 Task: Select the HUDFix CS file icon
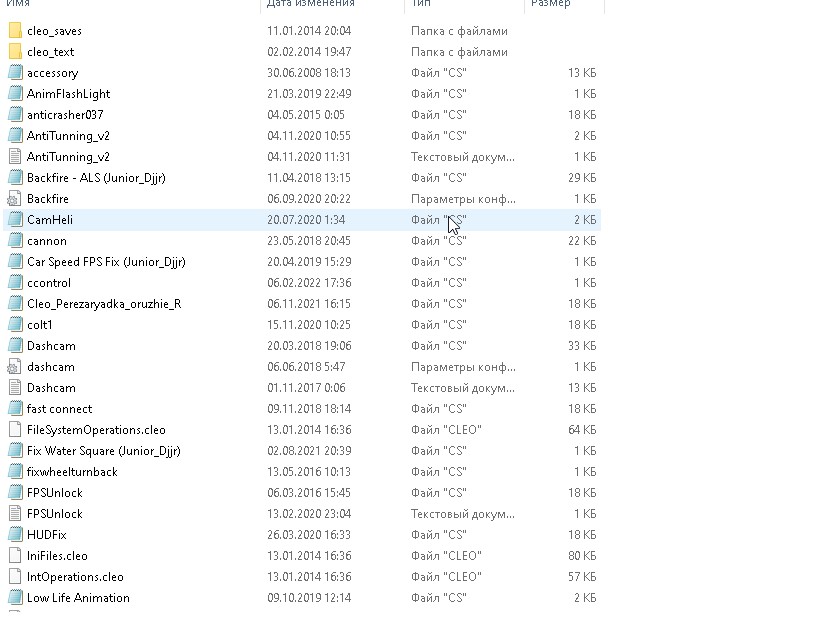point(14,535)
